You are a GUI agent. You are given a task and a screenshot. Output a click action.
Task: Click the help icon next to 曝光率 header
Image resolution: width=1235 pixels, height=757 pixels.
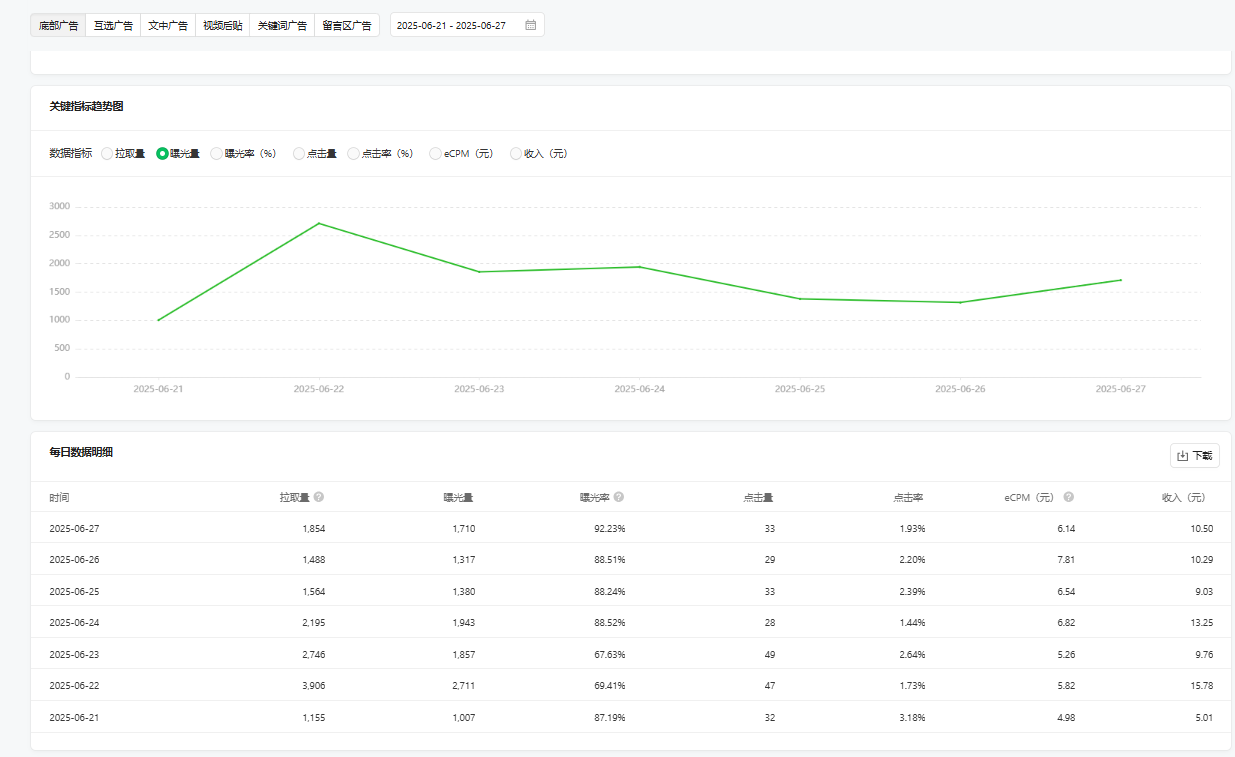(619, 497)
